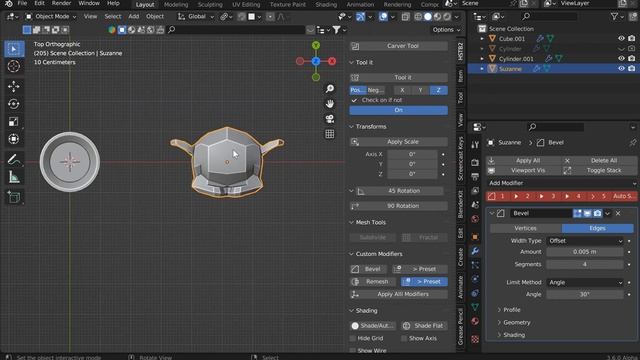Click the Shade Flat button
The height and width of the screenshot is (360, 640).
(424, 326)
